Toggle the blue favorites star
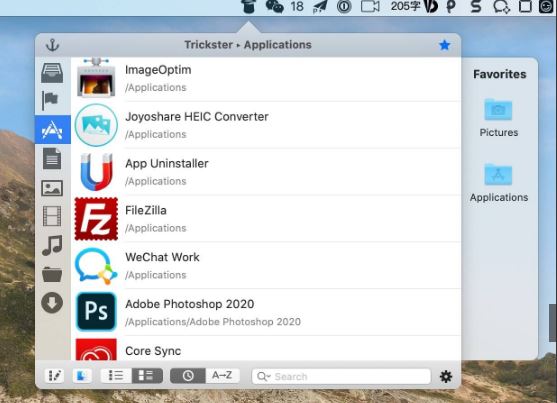Image resolution: width=557 pixels, height=403 pixels. point(444,45)
